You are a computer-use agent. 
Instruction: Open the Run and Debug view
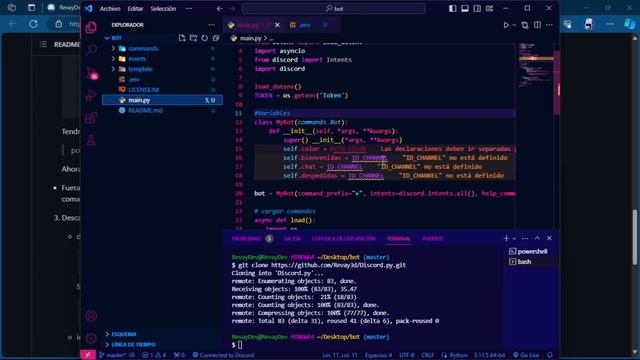click(91, 96)
